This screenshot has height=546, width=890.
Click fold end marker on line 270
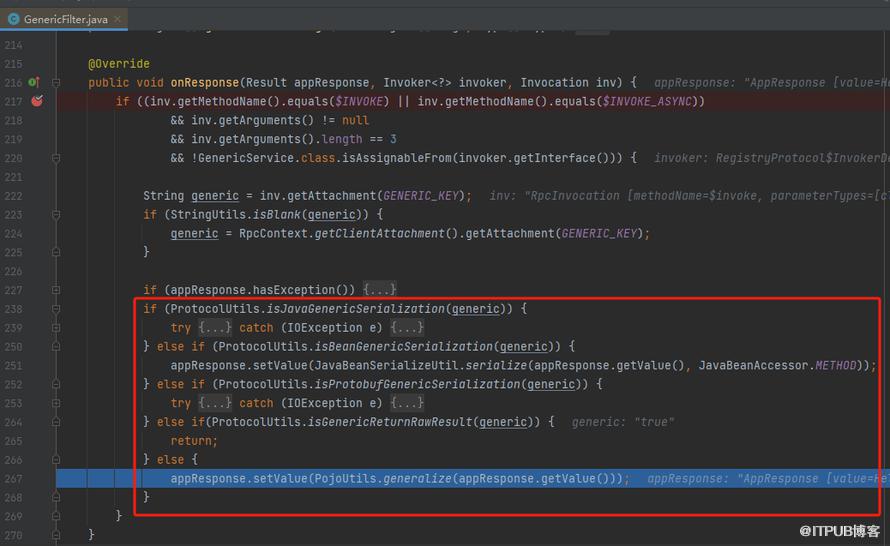[56, 535]
